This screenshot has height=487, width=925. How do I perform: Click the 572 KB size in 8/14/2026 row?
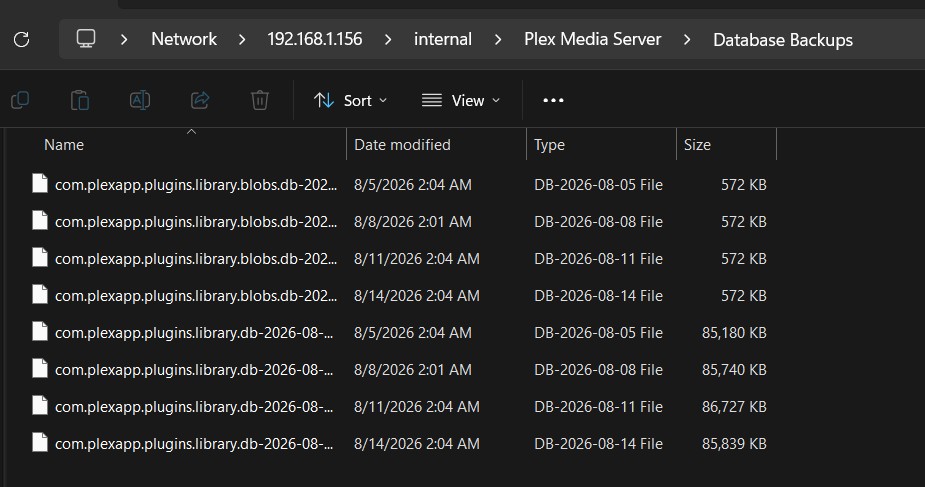click(x=743, y=296)
